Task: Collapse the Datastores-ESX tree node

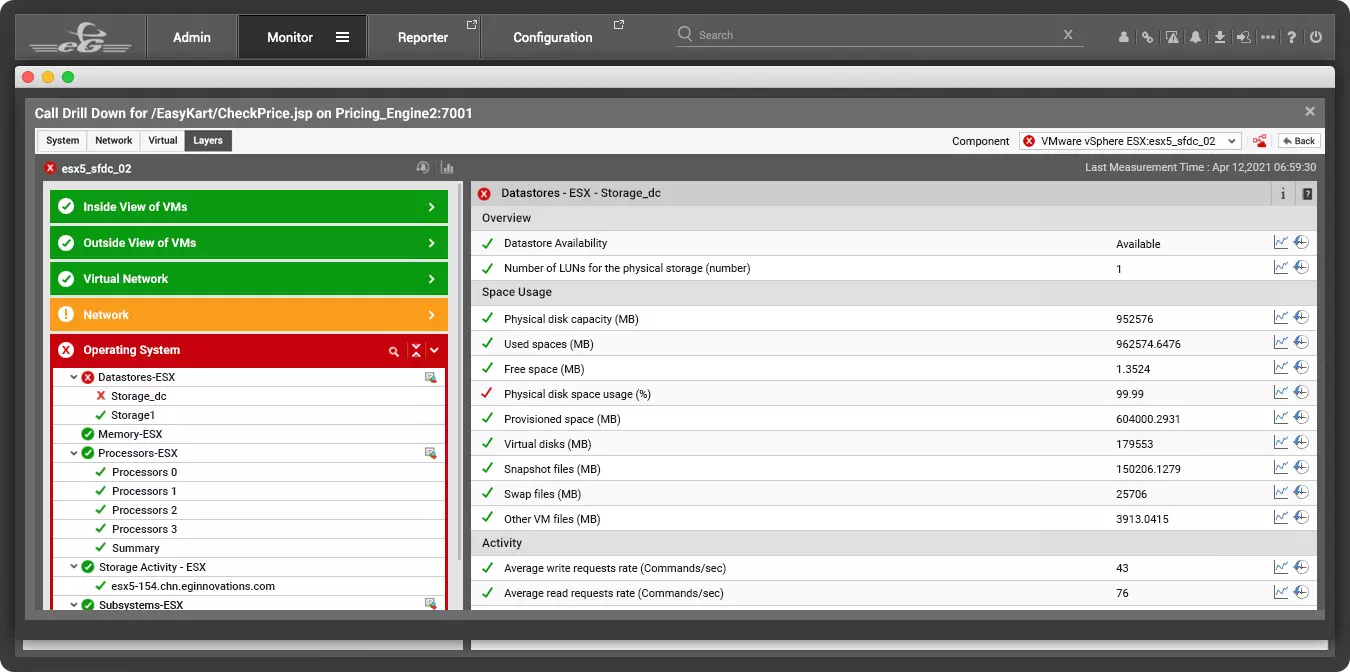Action: tap(74, 377)
